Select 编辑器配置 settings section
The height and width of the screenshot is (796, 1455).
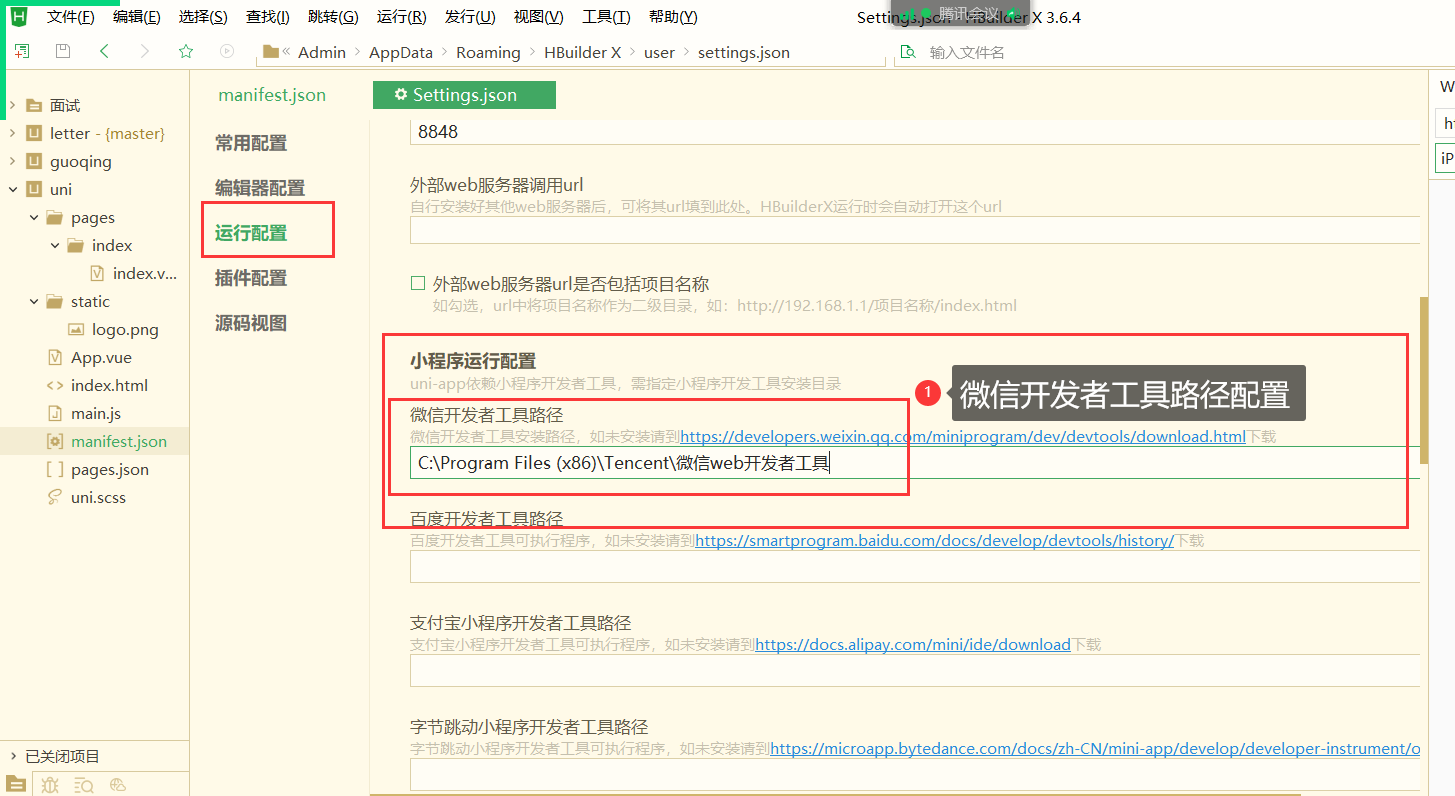tap(260, 188)
